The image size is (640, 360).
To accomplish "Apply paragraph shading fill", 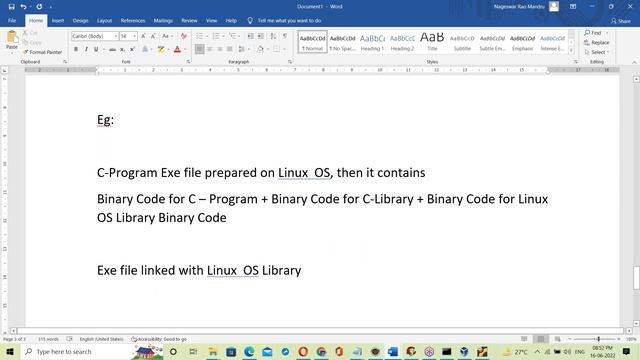I will tap(260, 49).
